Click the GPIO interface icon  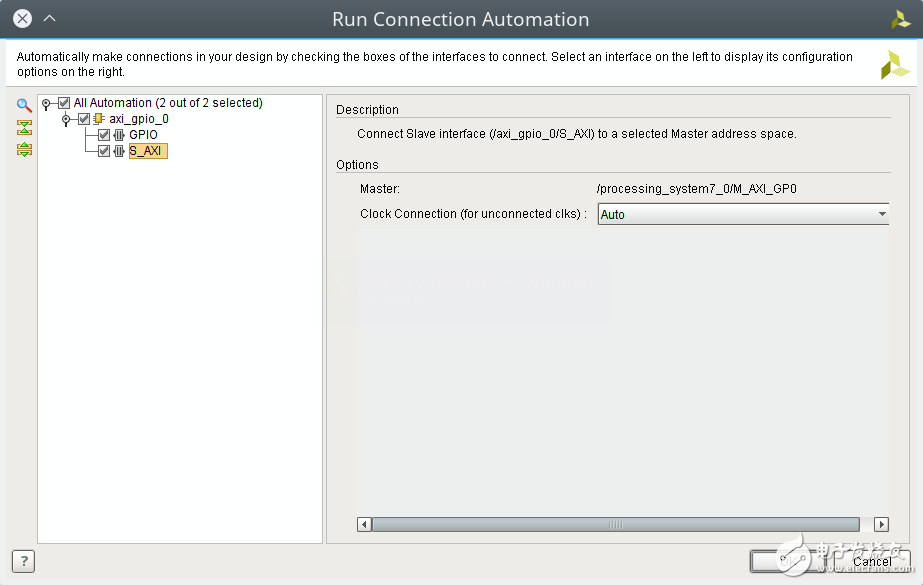coord(119,135)
